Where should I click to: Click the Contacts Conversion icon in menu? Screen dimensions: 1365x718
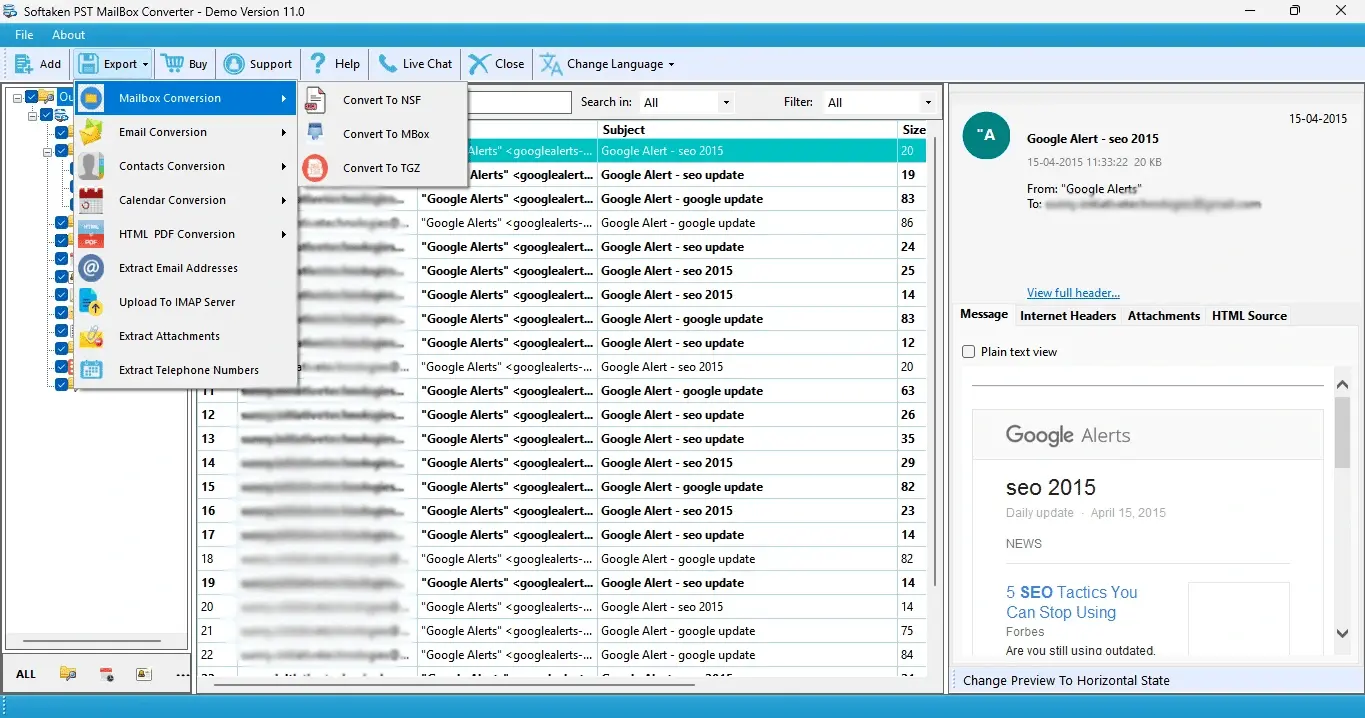92,166
